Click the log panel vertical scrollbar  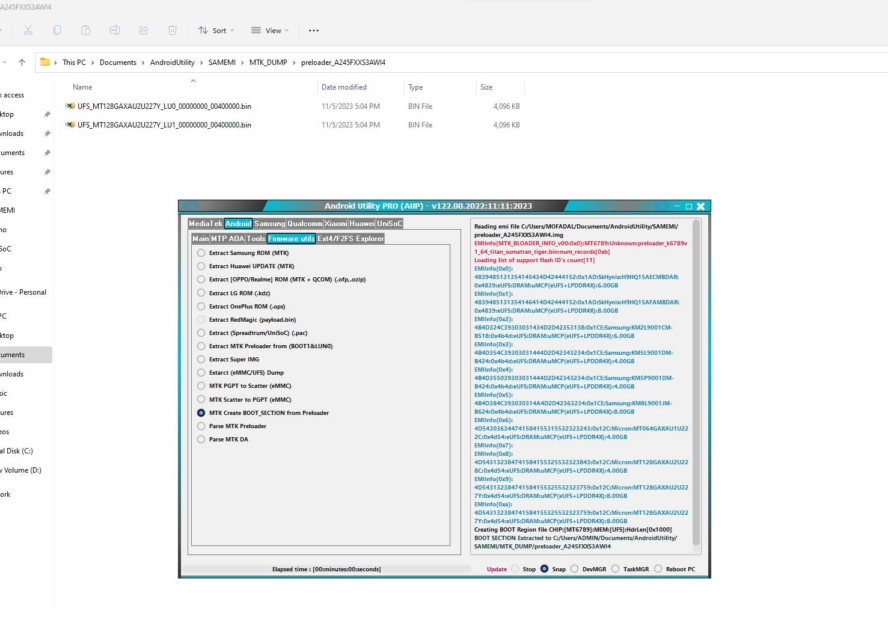pyautogui.click(x=696, y=383)
